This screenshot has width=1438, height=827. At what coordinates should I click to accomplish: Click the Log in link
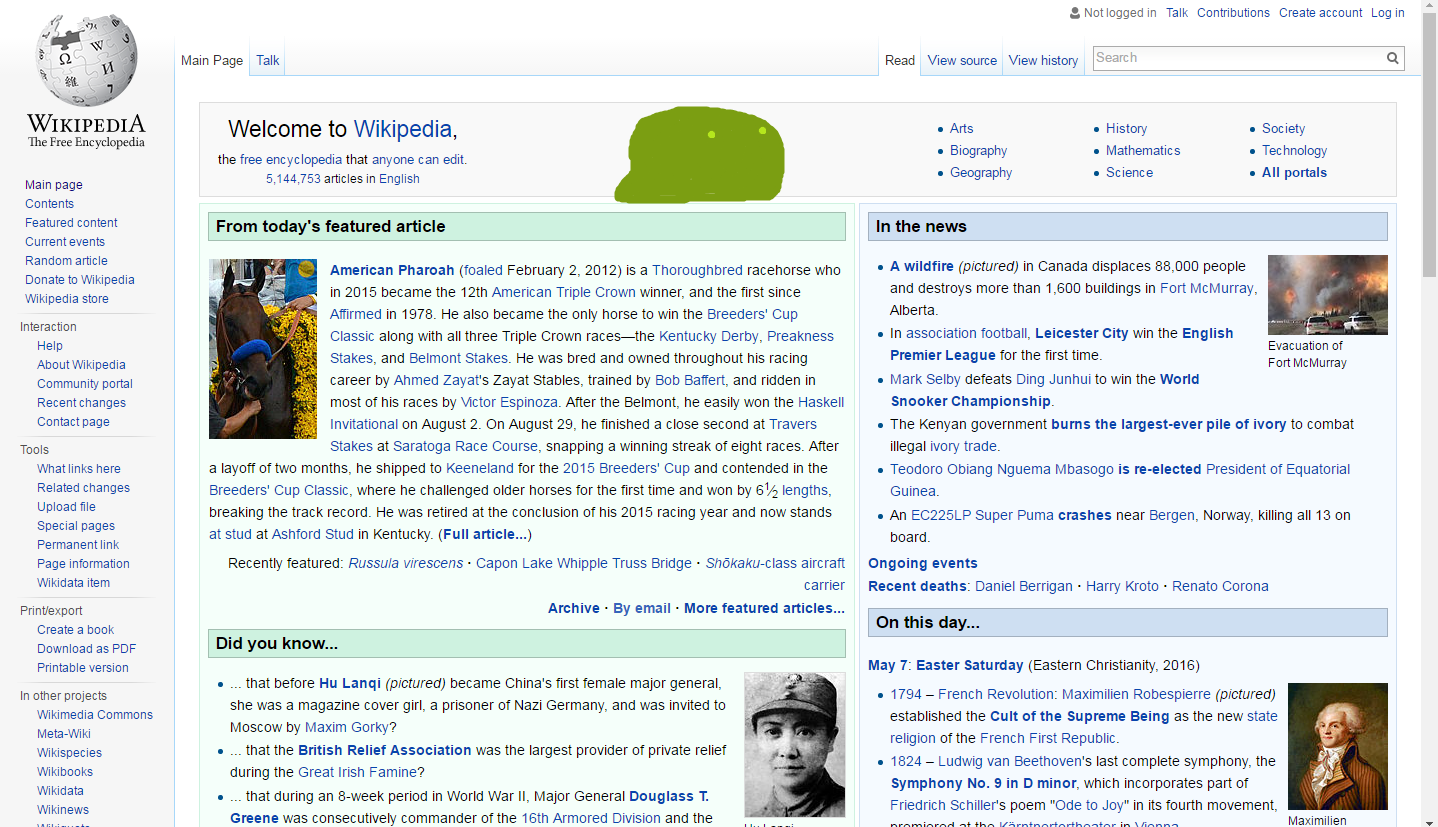tap(1387, 13)
